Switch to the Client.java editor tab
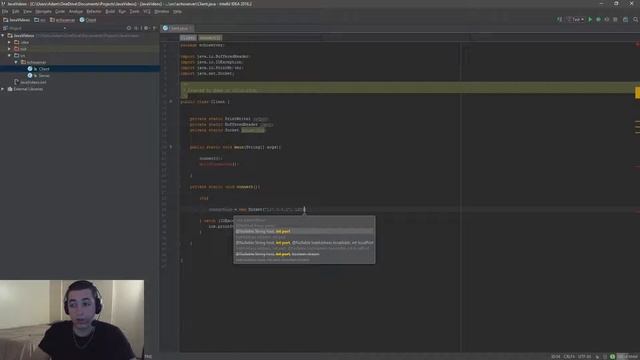The image size is (640, 360). [176, 28]
